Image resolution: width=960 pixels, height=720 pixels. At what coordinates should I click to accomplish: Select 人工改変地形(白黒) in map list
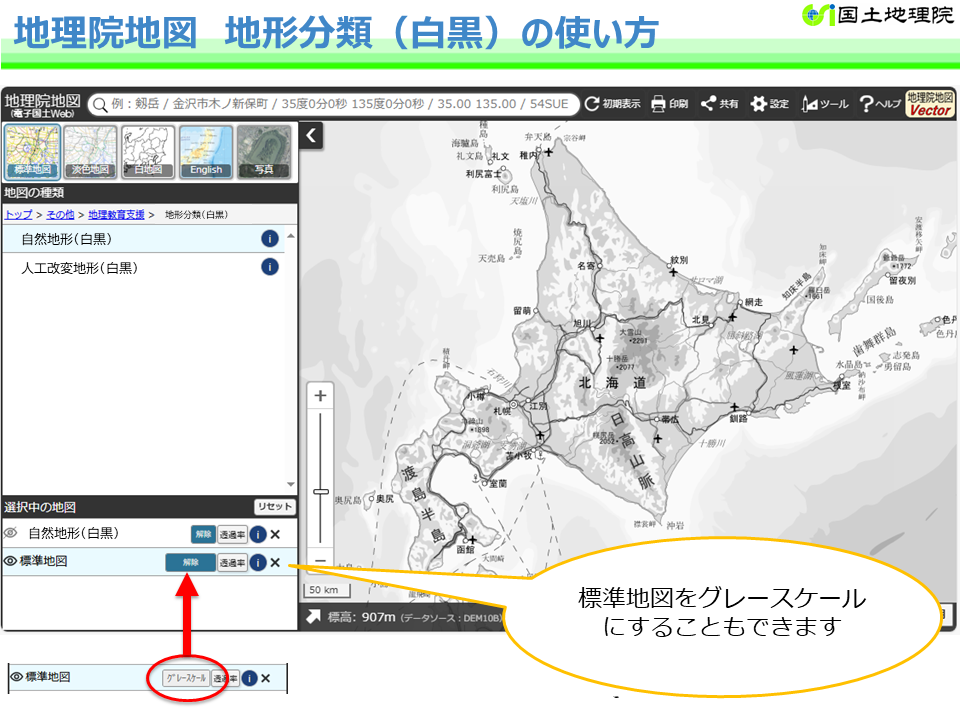coord(144,268)
